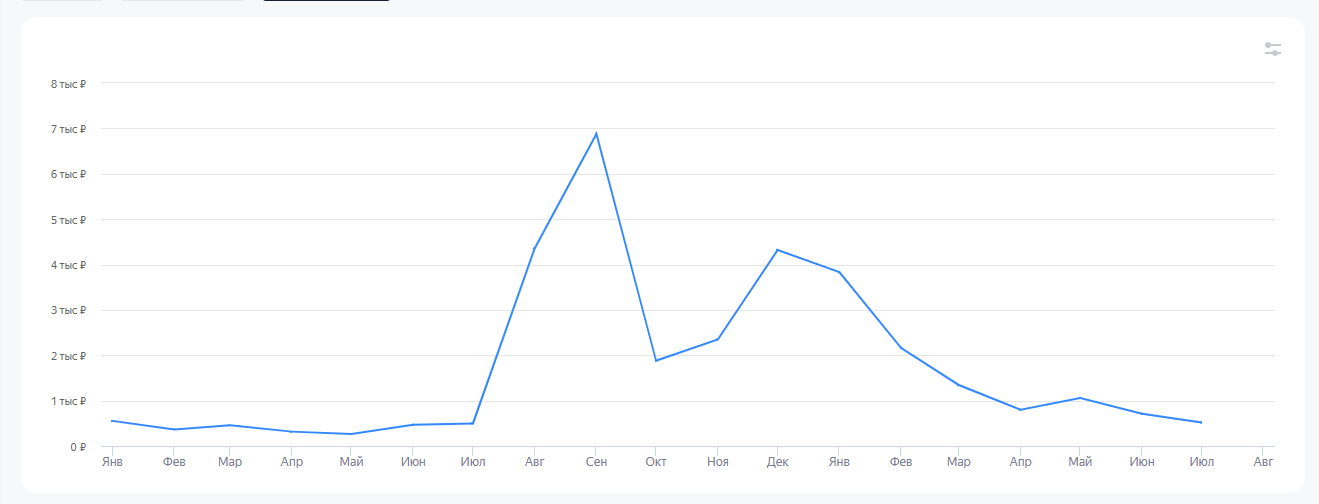Click the last Авг label at axis end
Viewport: 1319px width, 504px height.
coord(1263,462)
